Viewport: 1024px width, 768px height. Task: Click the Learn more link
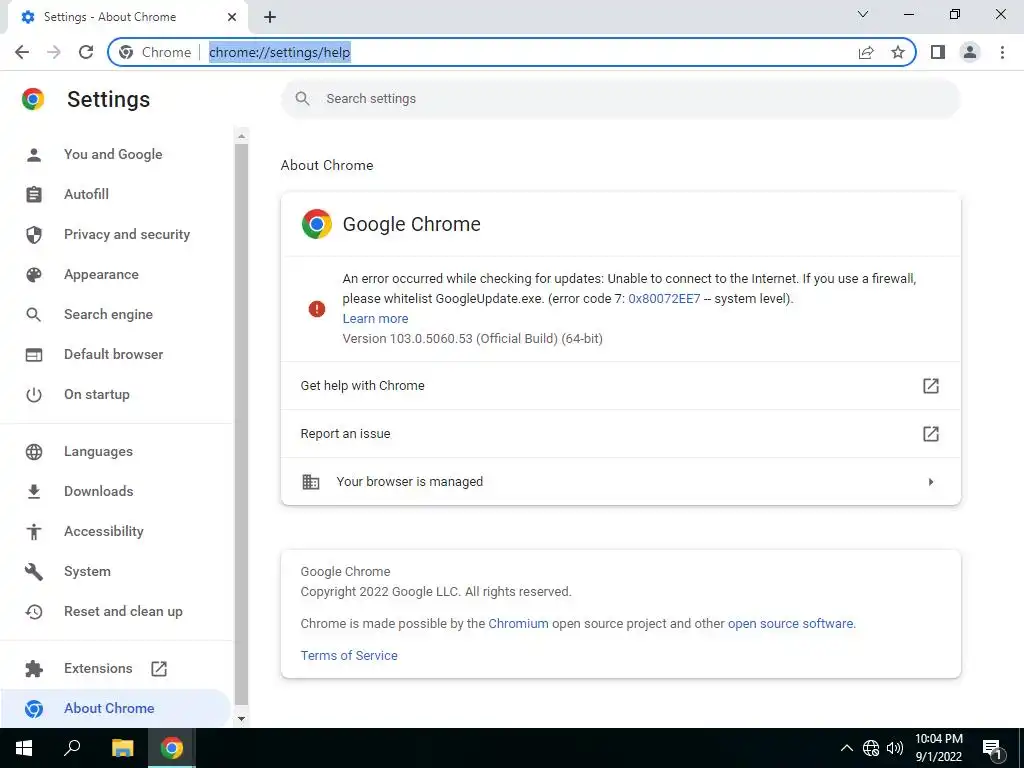pyautogui.click(x=376, y=319)
